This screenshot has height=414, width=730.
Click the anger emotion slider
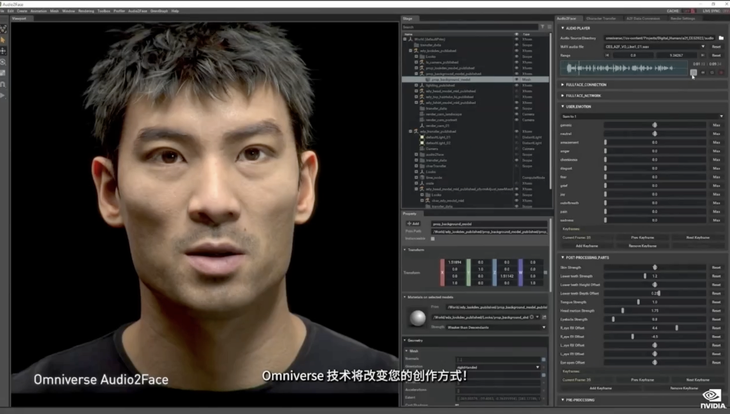click(x=655, y=151)
